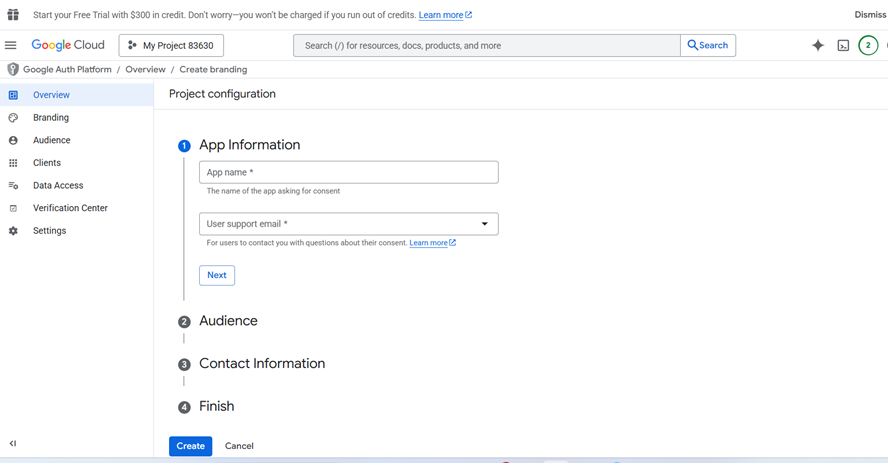Click the Audience person icon
Screen dimensions: 888x463
pos(13,140)
